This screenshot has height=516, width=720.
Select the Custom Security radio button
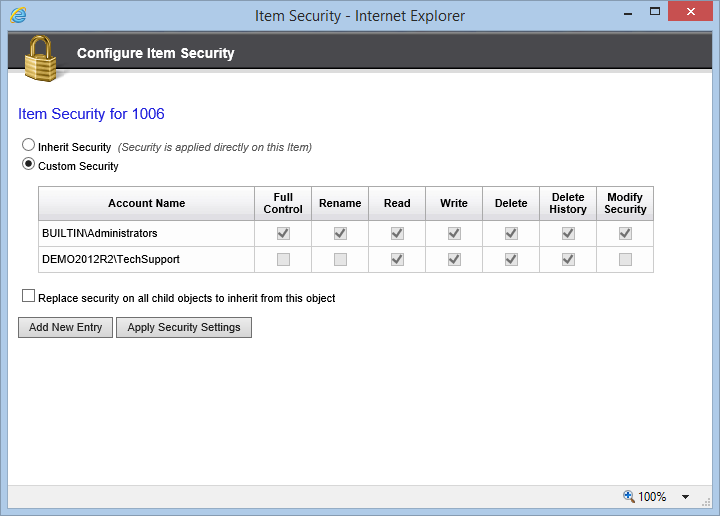coord(28,164)
